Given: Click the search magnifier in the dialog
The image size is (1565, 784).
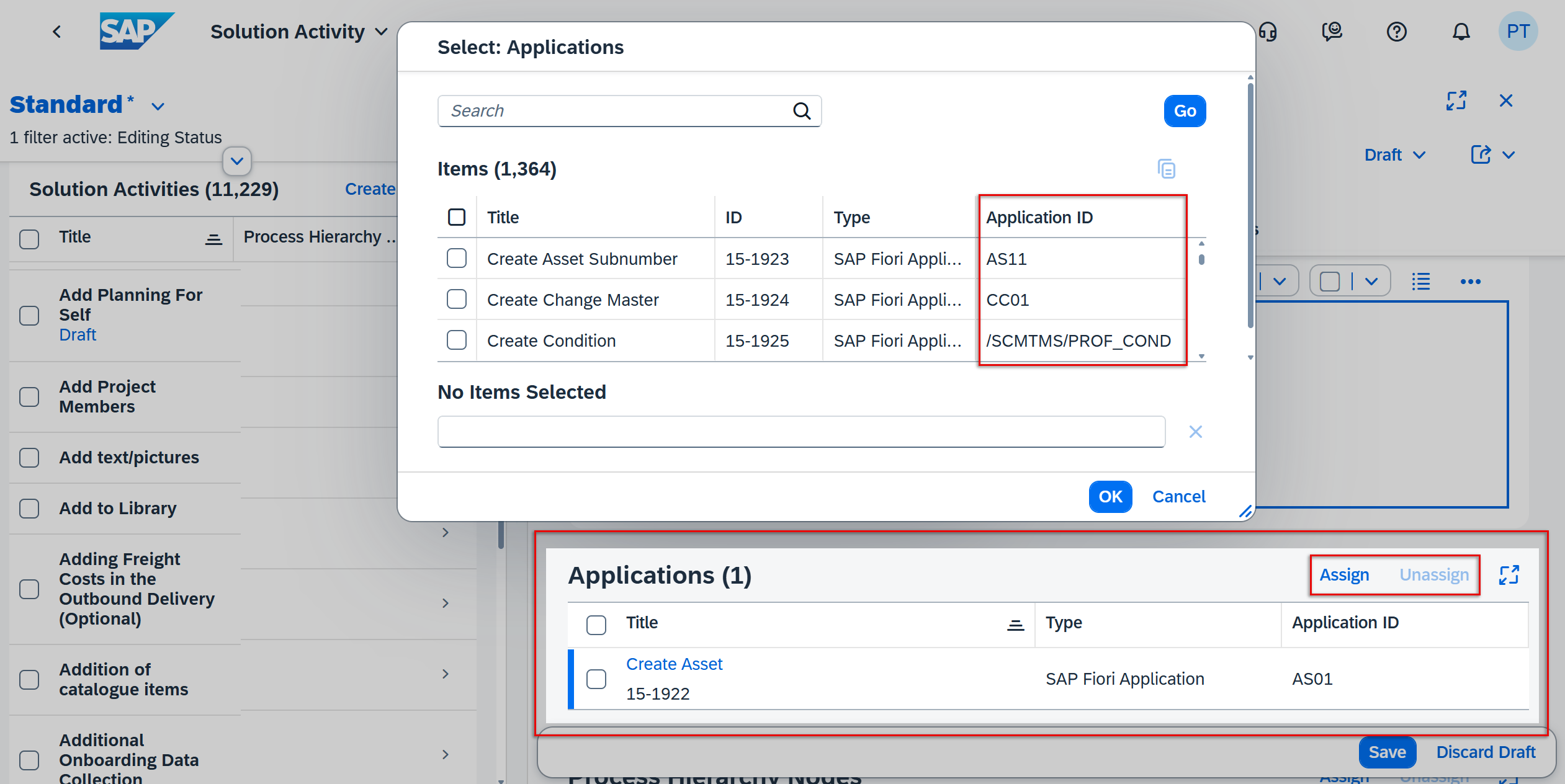Looking at the screenshot, I should pyautogui.click(x=802, y=111).
